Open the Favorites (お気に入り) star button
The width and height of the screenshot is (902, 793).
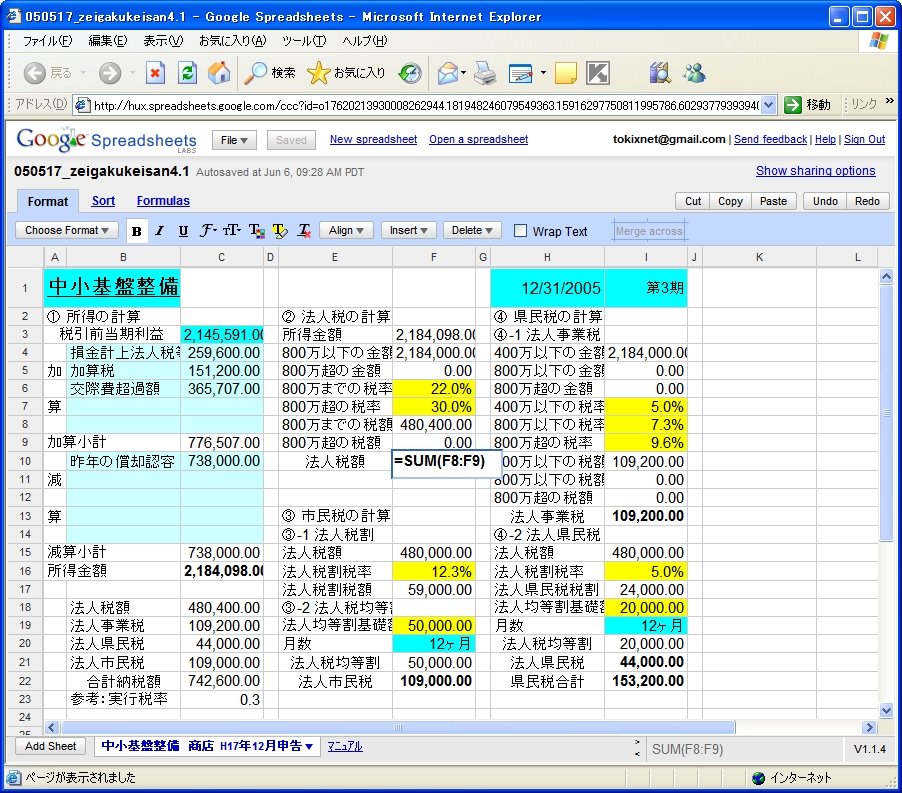346,73
